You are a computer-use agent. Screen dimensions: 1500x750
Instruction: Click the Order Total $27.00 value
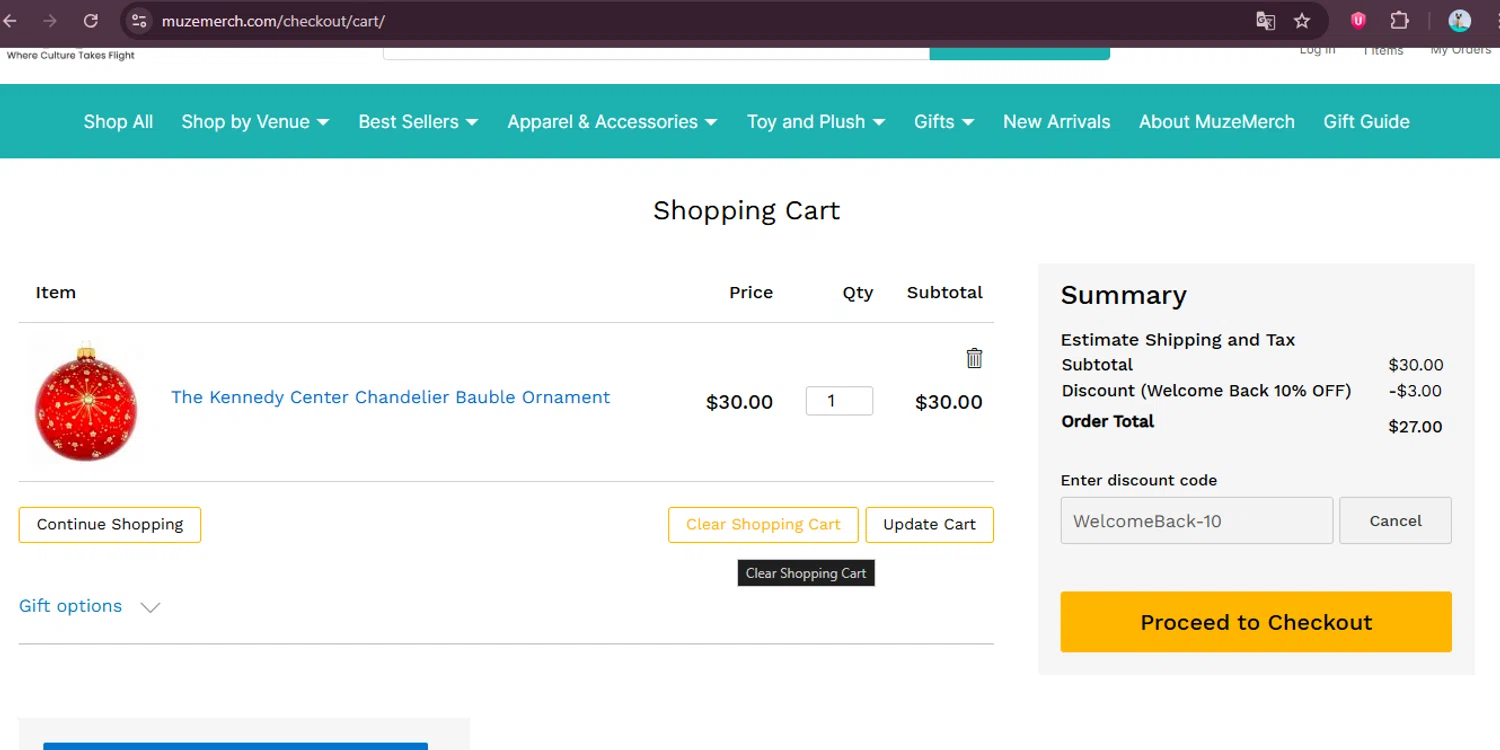(x=1415, y=427)
